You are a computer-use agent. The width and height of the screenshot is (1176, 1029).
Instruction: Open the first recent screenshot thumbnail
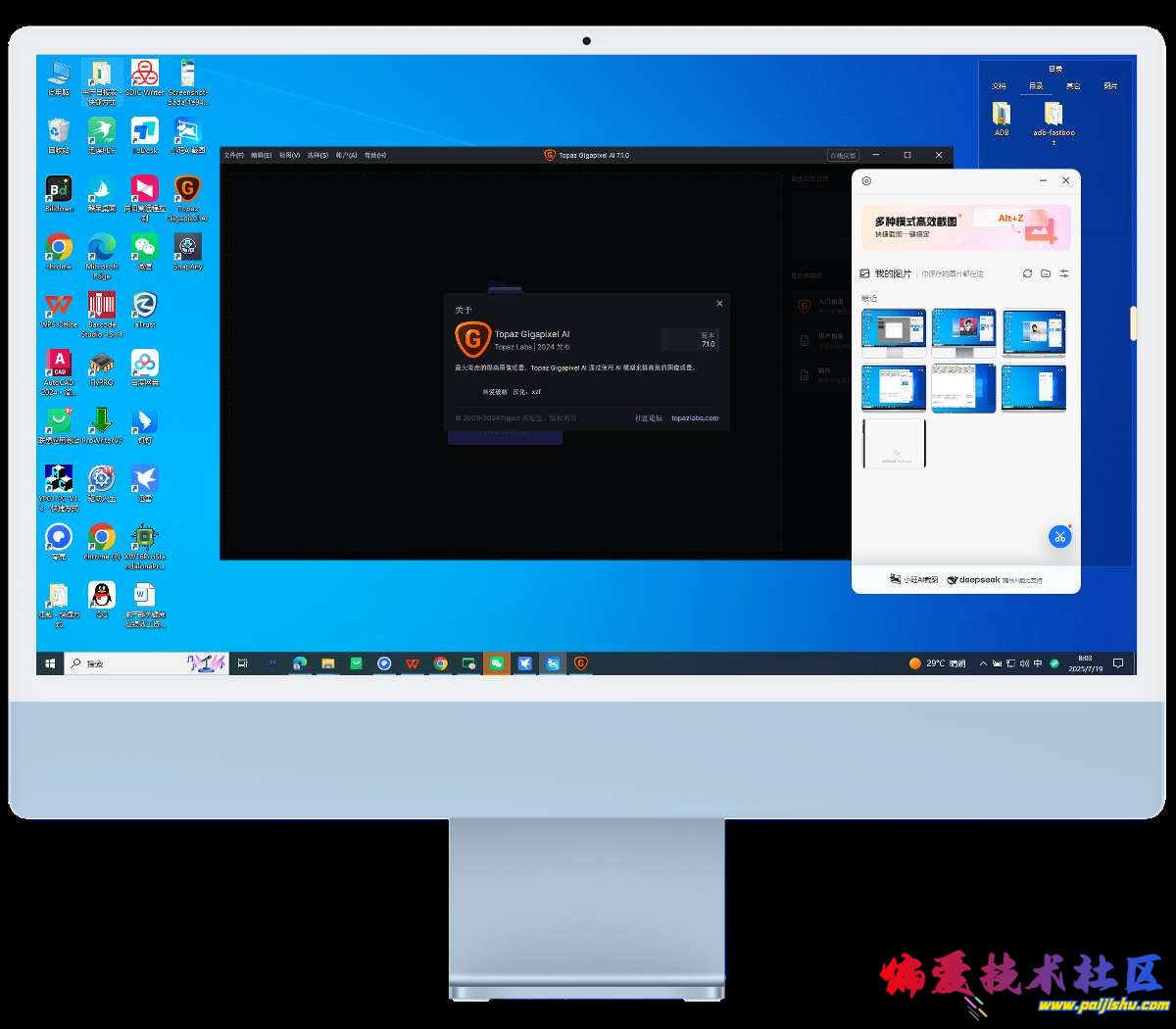click(x=894, y=331)
